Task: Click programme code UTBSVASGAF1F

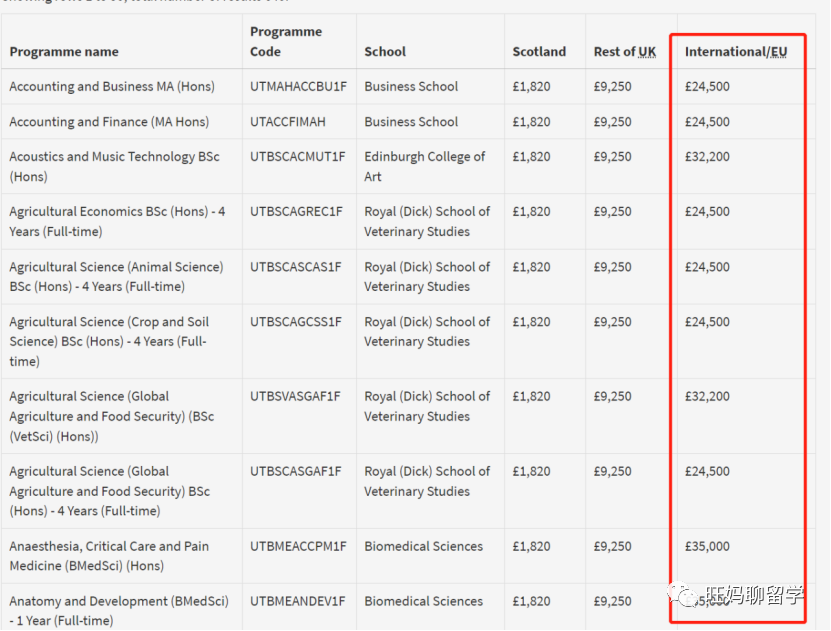Action: tap(295, 397)
